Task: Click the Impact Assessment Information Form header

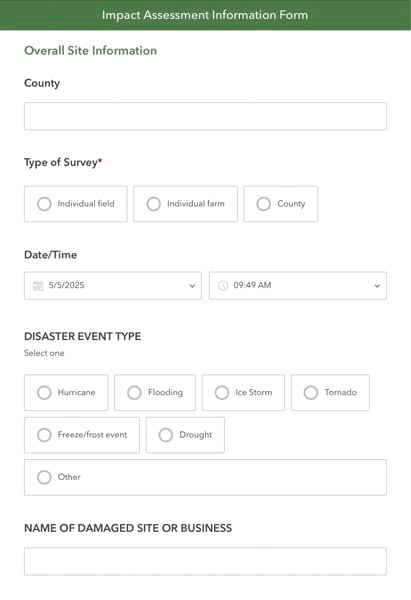Action: (205, 15)
